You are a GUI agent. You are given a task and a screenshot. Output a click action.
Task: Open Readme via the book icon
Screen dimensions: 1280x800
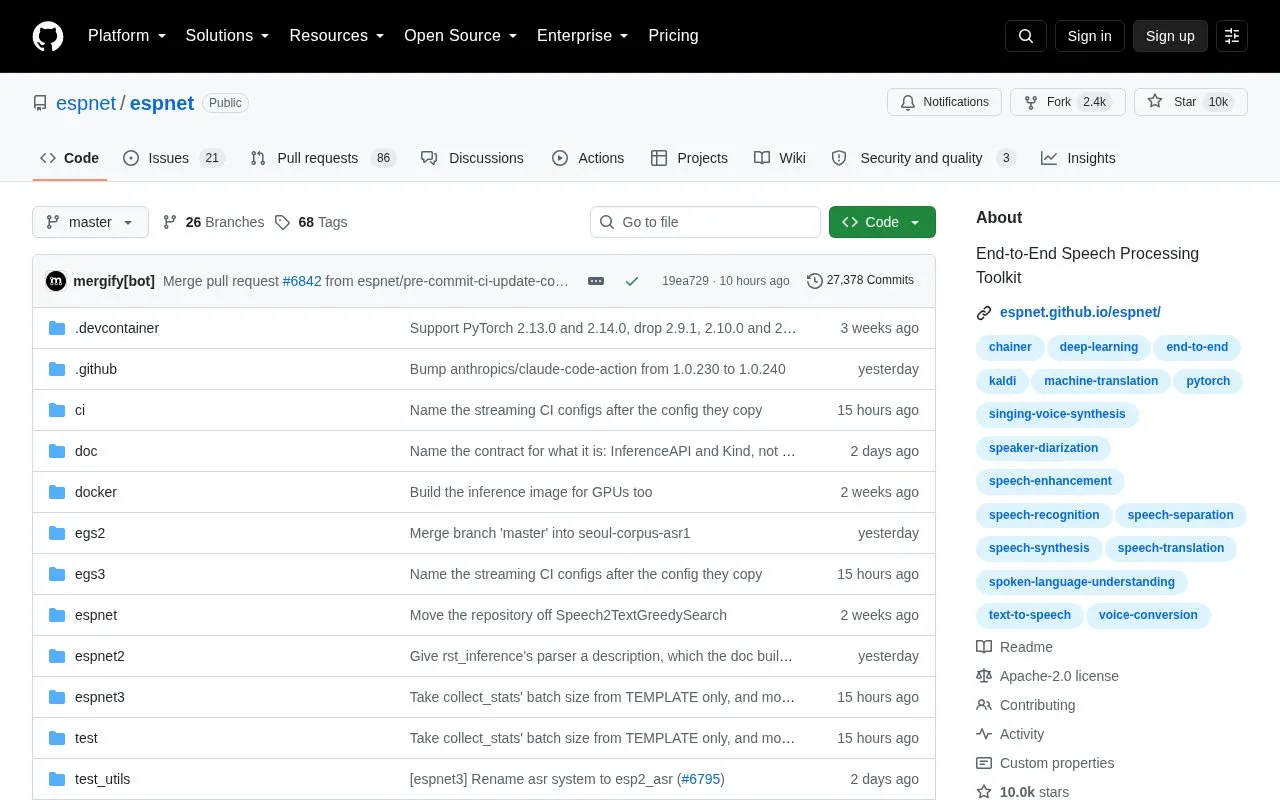click(984, 647)
